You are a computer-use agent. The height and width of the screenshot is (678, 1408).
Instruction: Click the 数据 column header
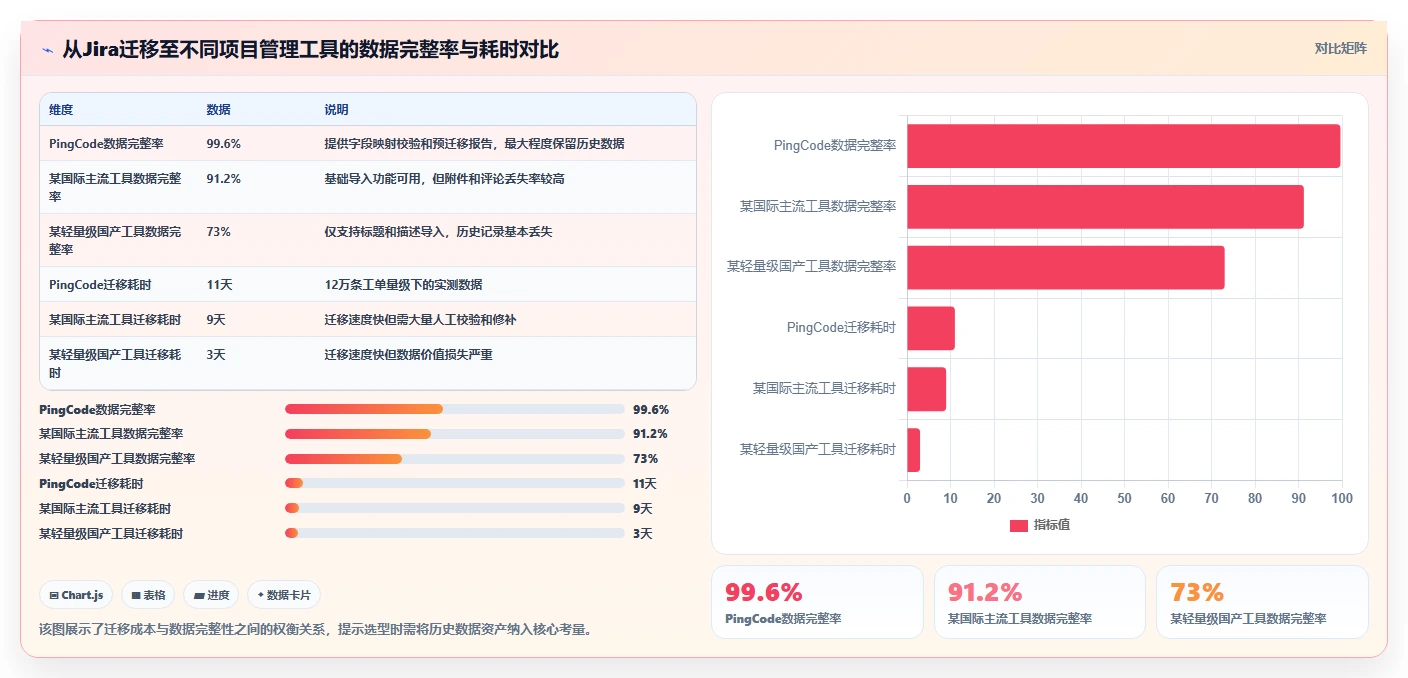coord(218,110)
